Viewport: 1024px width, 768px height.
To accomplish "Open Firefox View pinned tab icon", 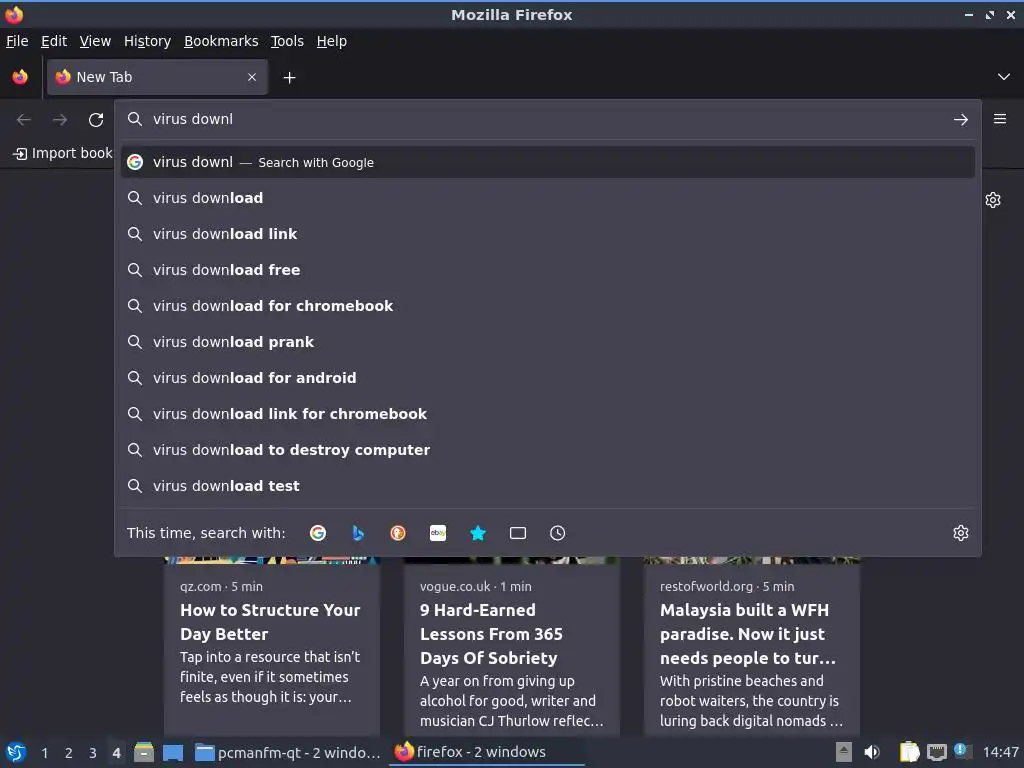I will [20, 77].
